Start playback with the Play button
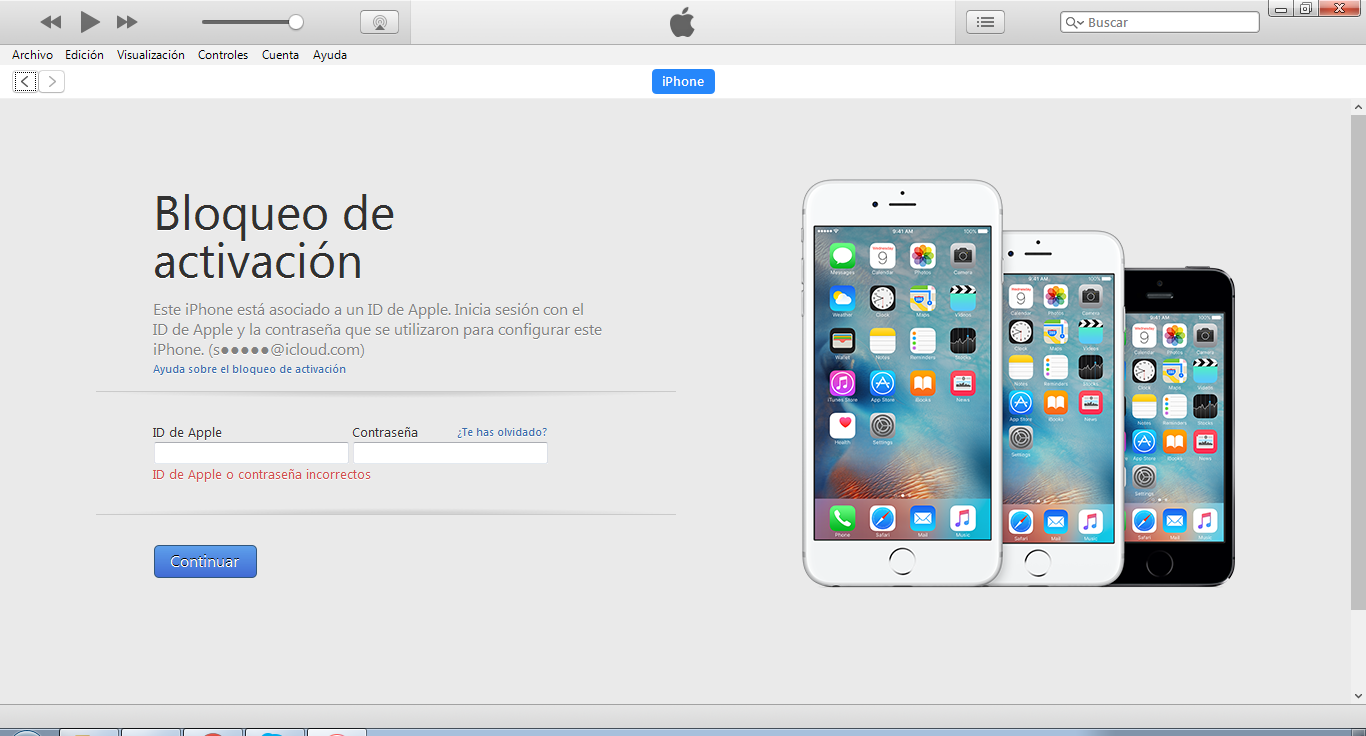 (x=90, y=22)
